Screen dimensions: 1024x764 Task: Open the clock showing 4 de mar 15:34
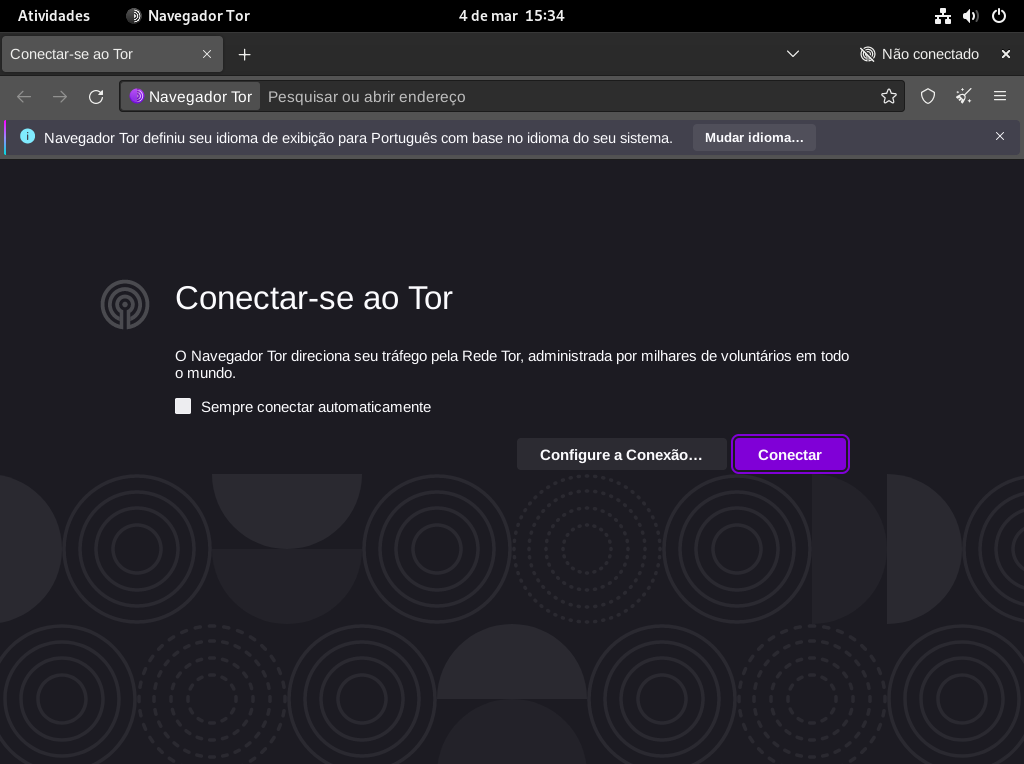(511, 16)
